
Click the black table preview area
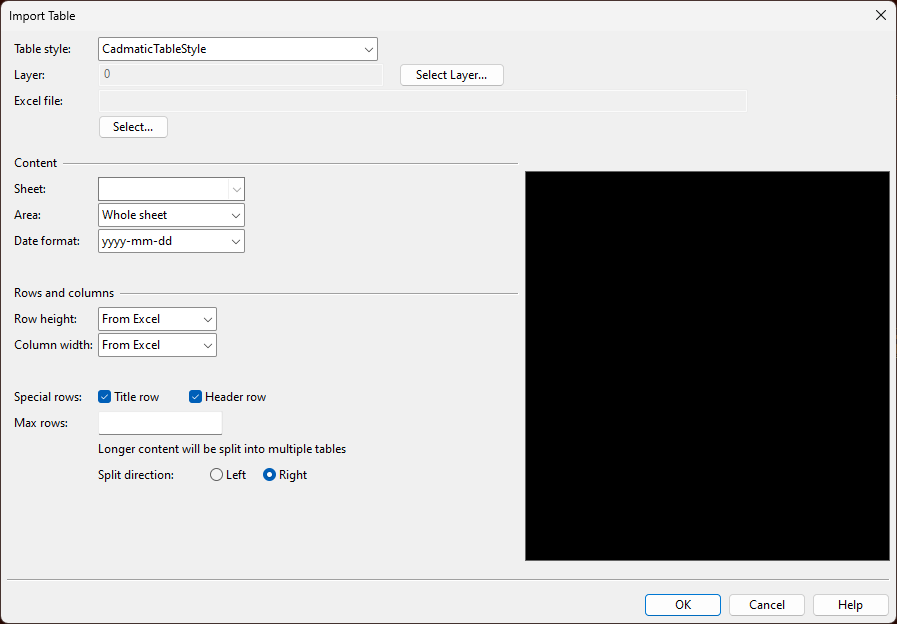707,366
